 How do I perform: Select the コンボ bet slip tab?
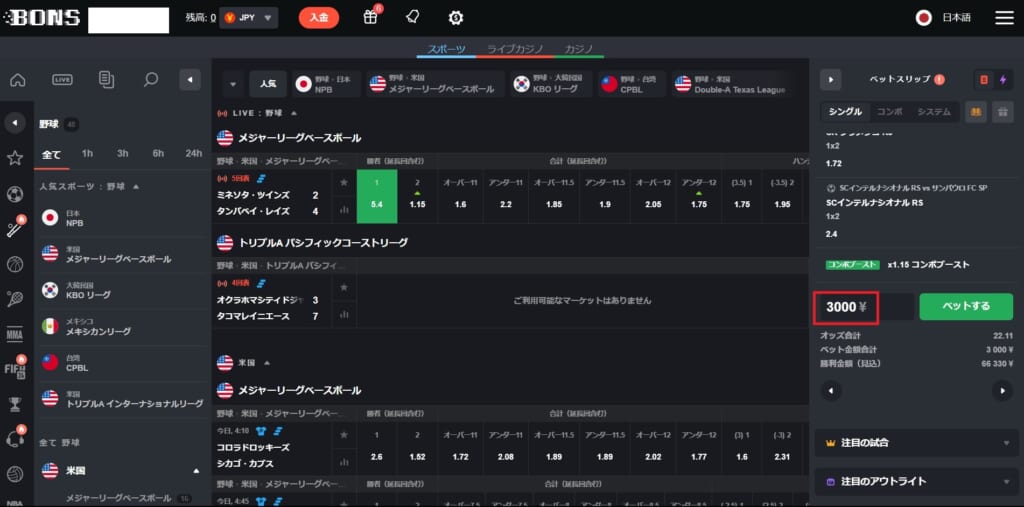pyautogui.click(x=889, y=112)
